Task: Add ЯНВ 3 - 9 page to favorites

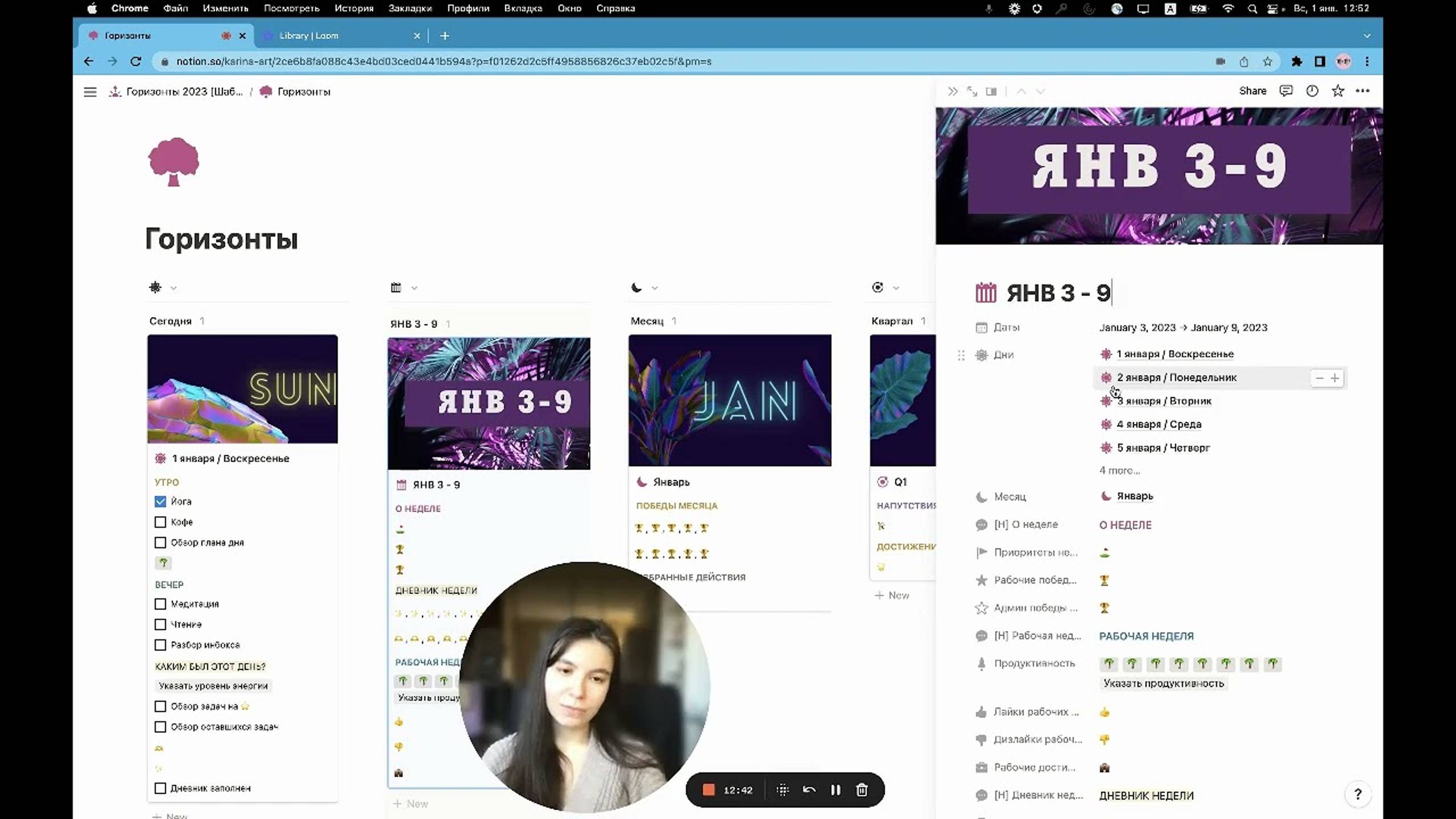Action: [1338, 91]
